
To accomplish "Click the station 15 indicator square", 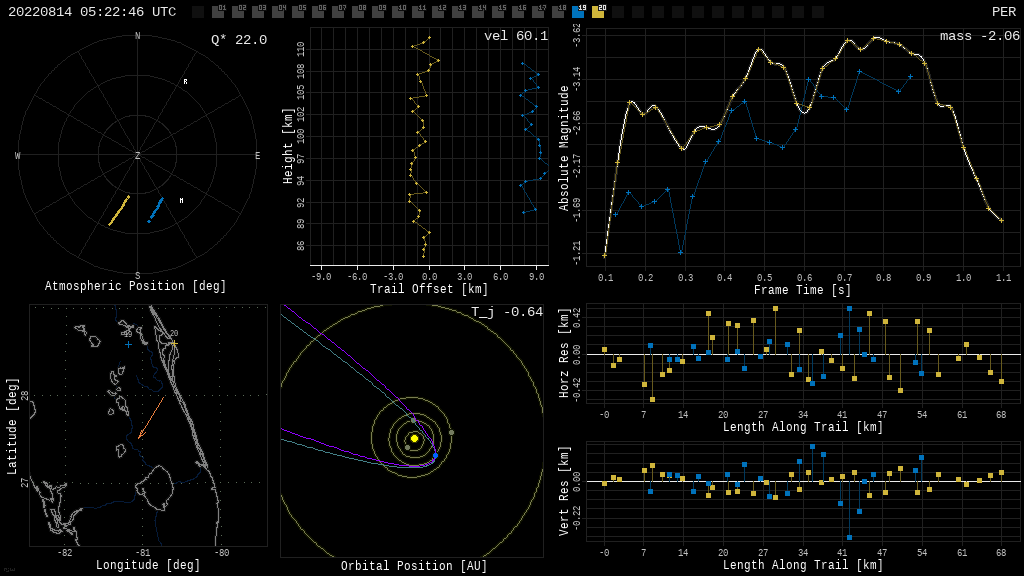I will [x=498, y=12].
